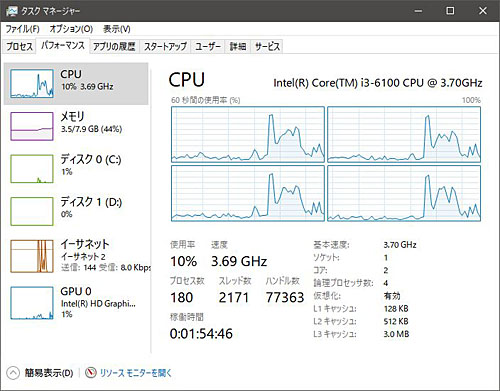This screenshot has height=391, width=500.
Task: Switch to the プロセス tab
Action: click(x=19, y=46)
